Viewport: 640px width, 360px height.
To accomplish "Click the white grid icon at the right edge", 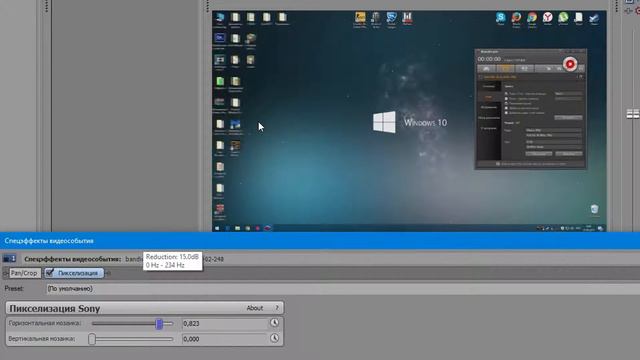I will (633, 114).
